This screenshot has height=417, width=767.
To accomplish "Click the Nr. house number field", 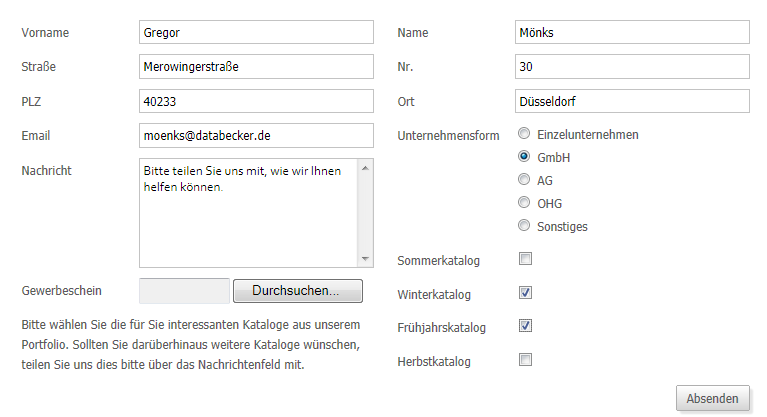I will pos(631,67).
